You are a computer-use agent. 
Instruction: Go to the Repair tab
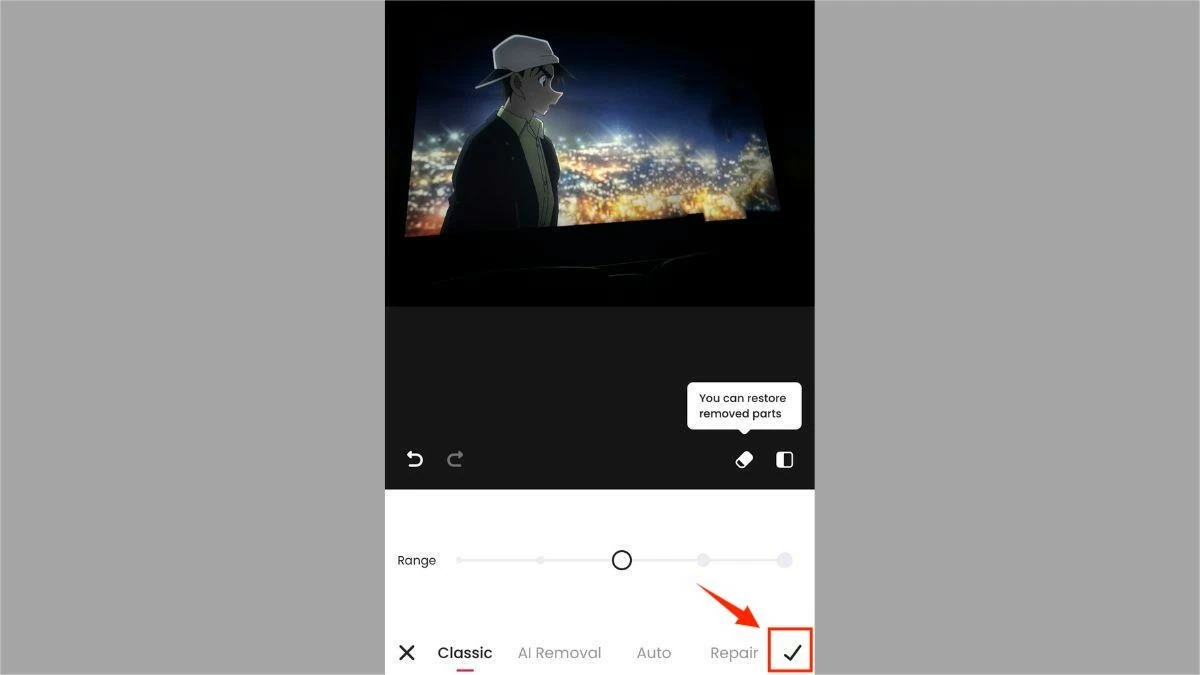734,653
